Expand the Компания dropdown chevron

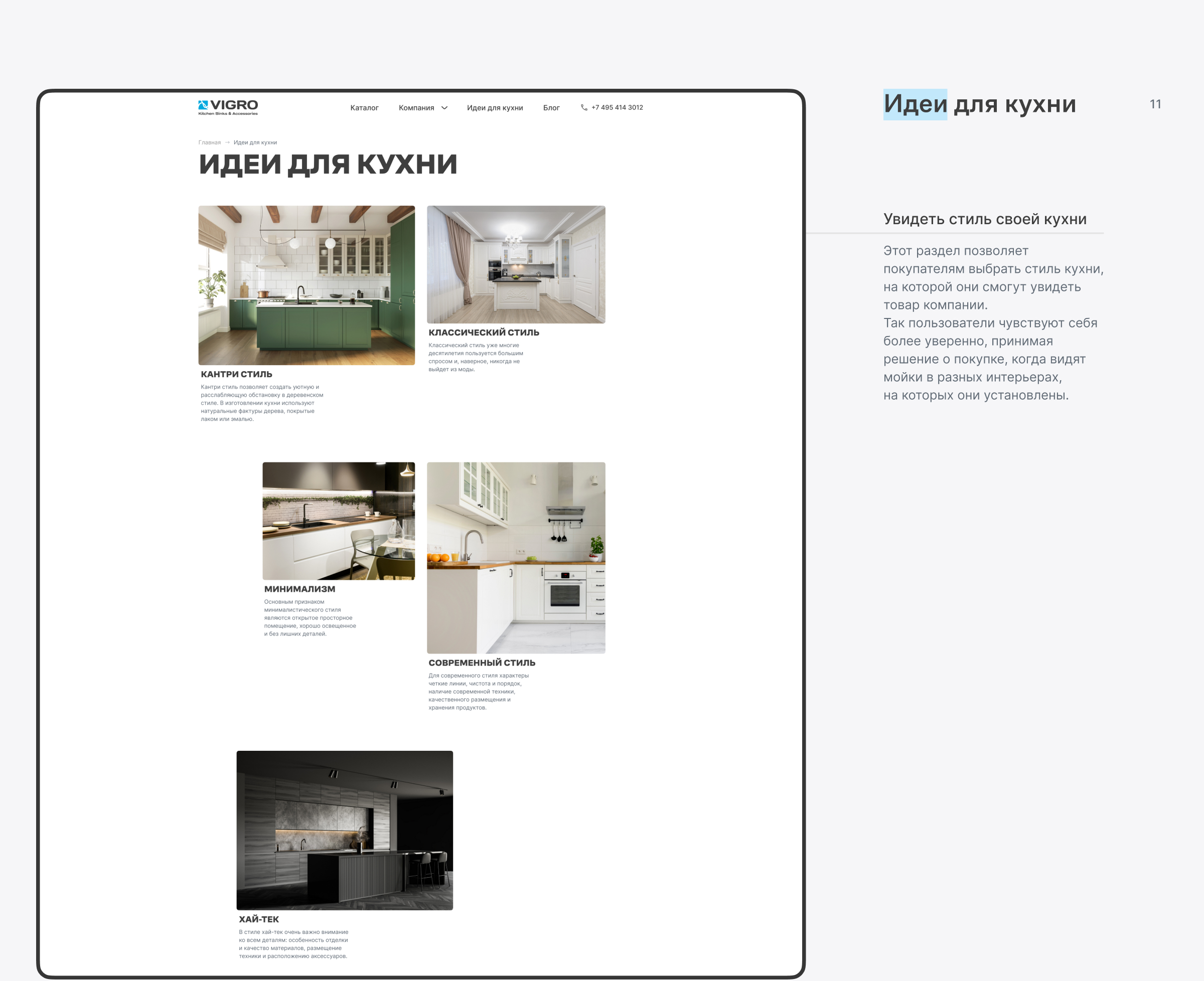[x=444, y=108]
